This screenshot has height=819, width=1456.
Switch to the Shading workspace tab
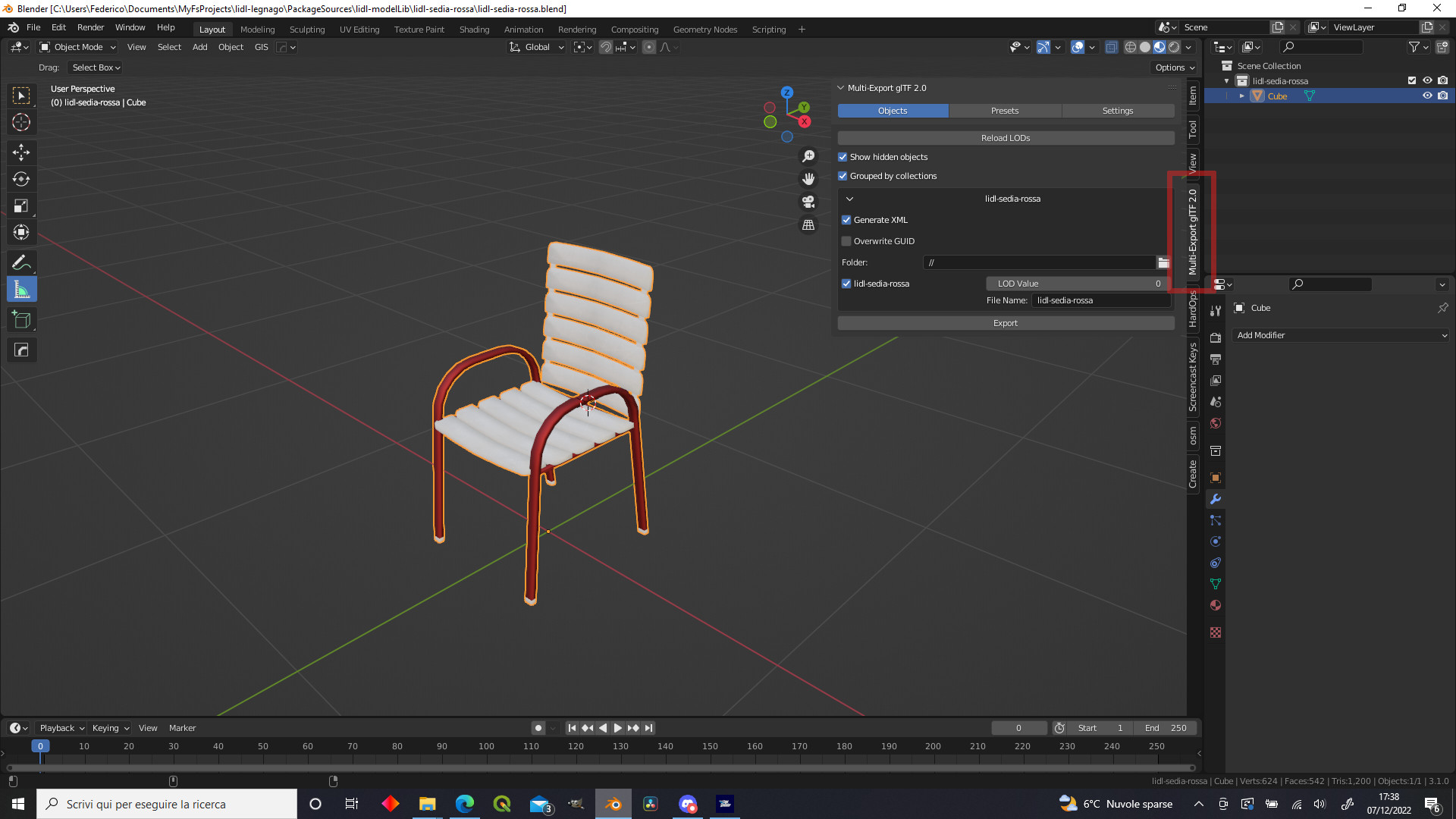(x=474, y=29)
